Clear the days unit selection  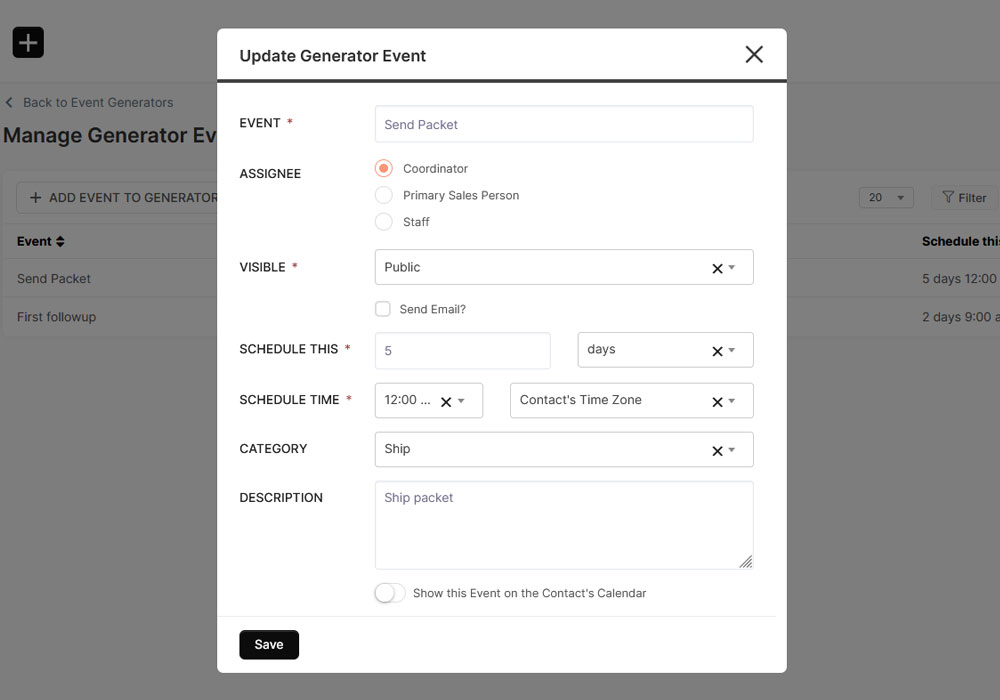717,351
